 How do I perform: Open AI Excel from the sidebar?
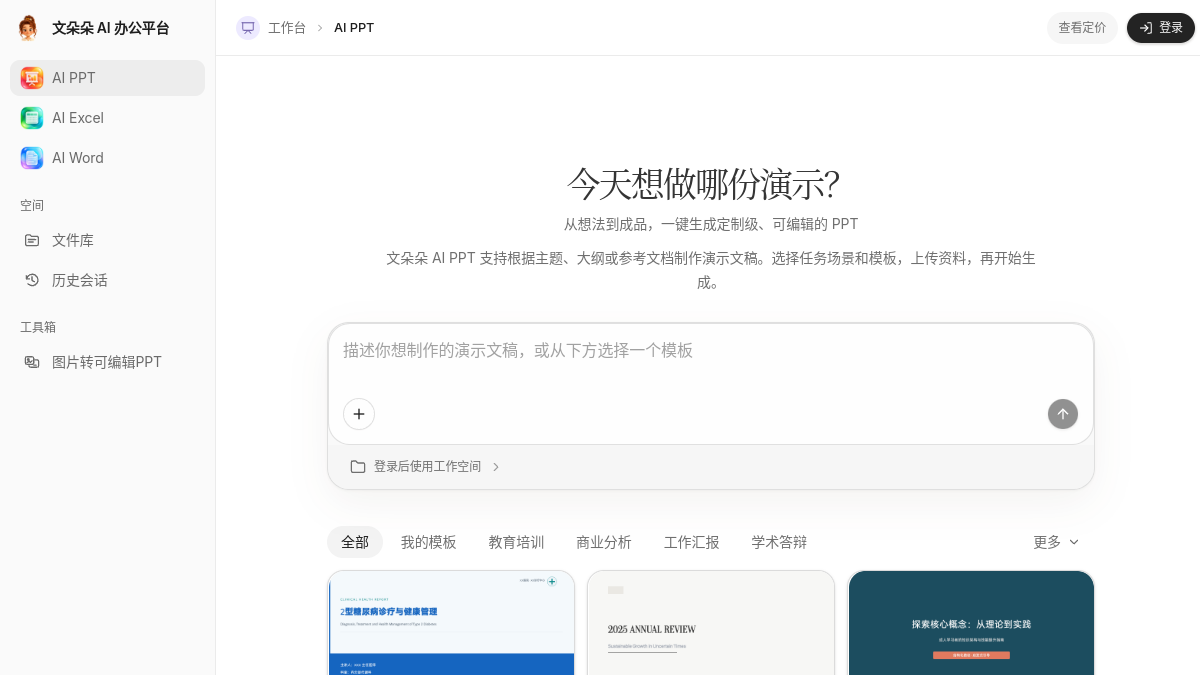pos(107,118)
